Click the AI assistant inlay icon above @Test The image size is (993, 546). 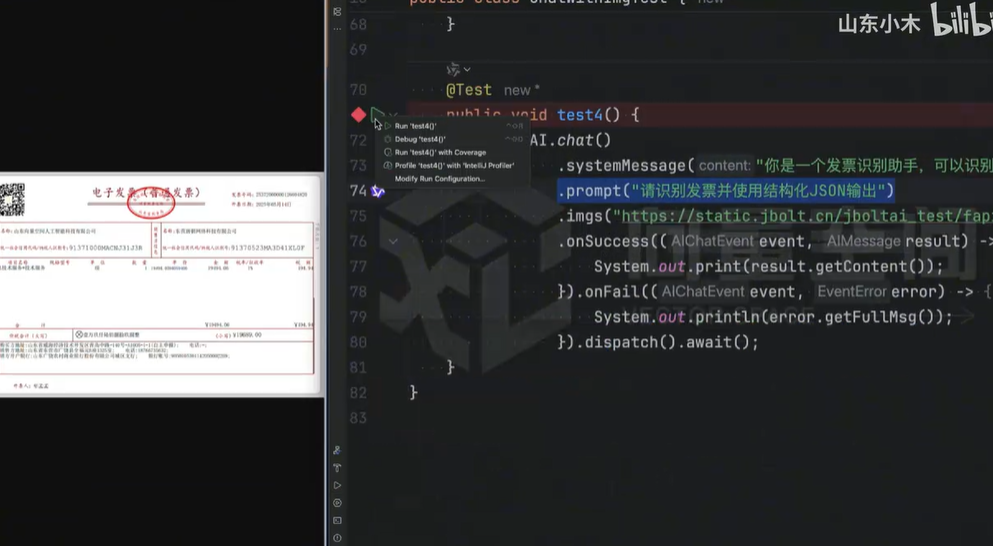click(x=453, y=69)
